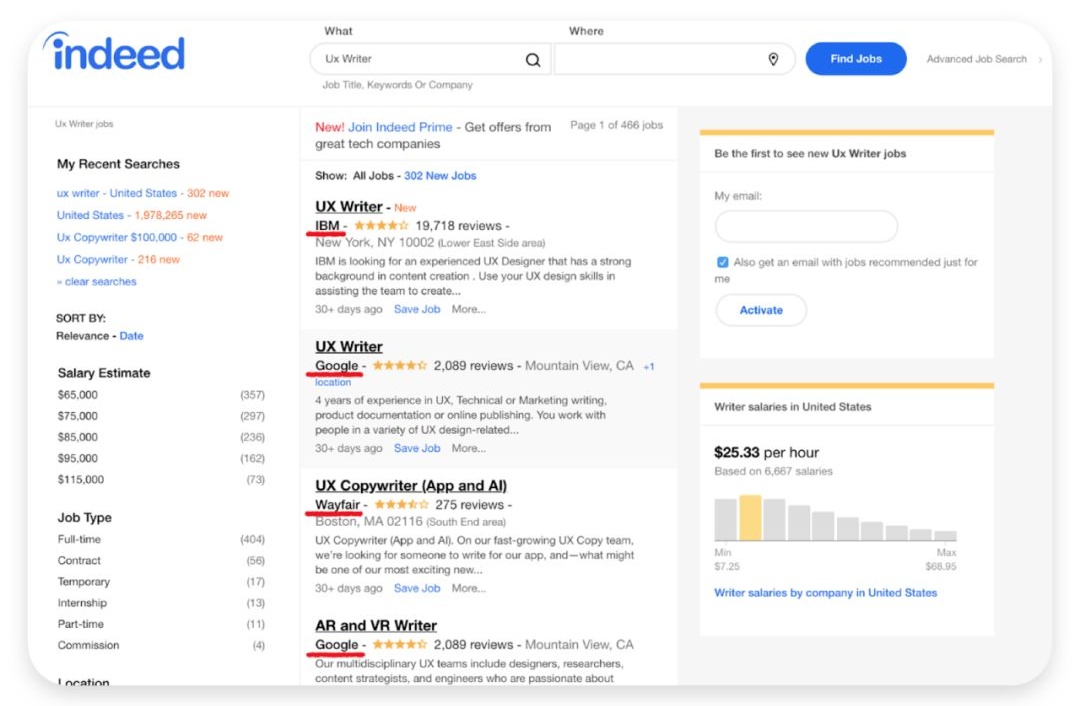Open 275 reviews for Wayfair

click(x=469, y=505)
